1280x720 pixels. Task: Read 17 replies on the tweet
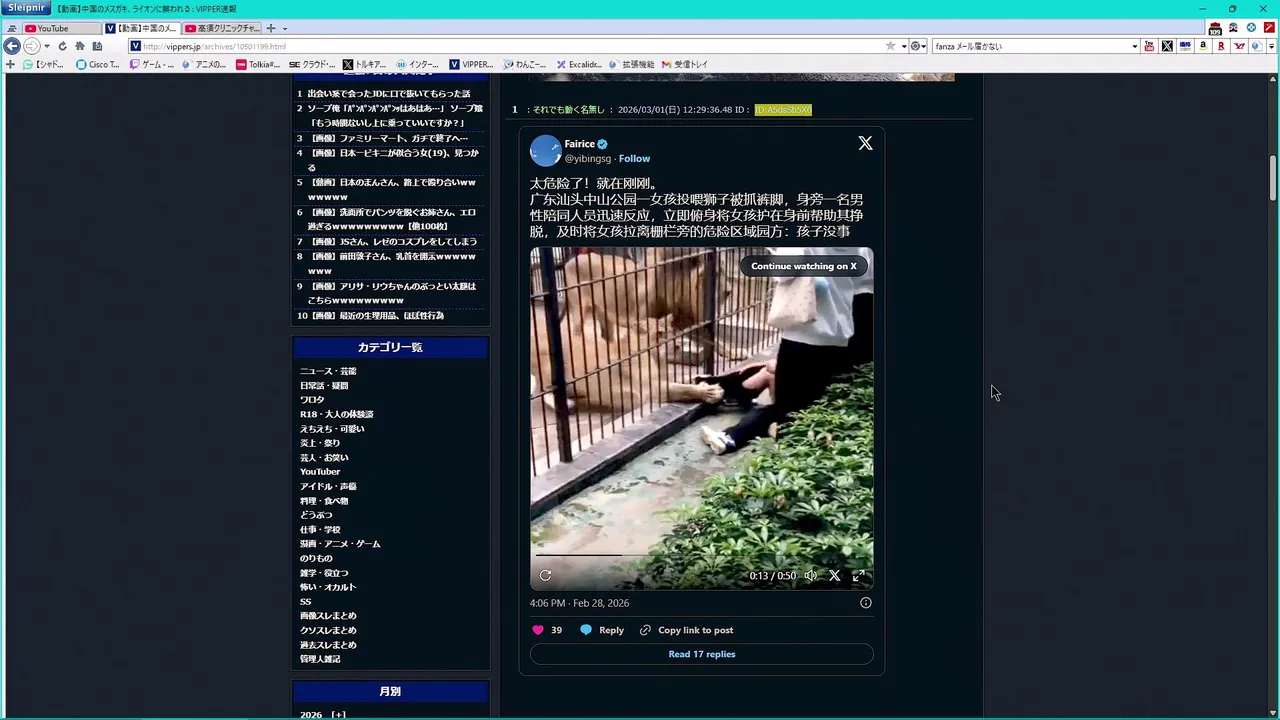coord(701,654)
